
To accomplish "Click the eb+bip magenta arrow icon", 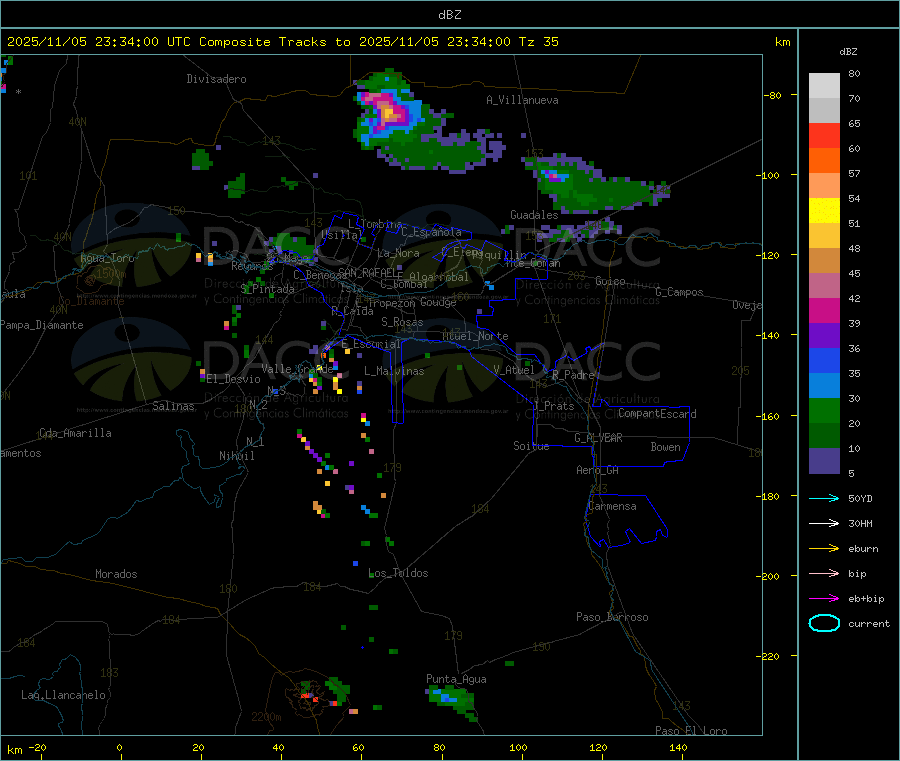I will click(x=824, y=598).
